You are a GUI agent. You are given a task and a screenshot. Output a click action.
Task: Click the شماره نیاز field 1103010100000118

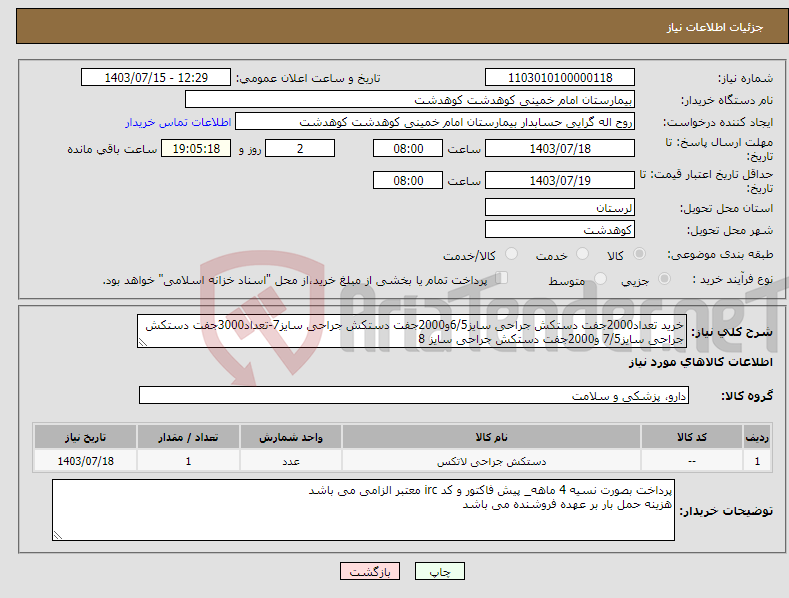[560, 78]
